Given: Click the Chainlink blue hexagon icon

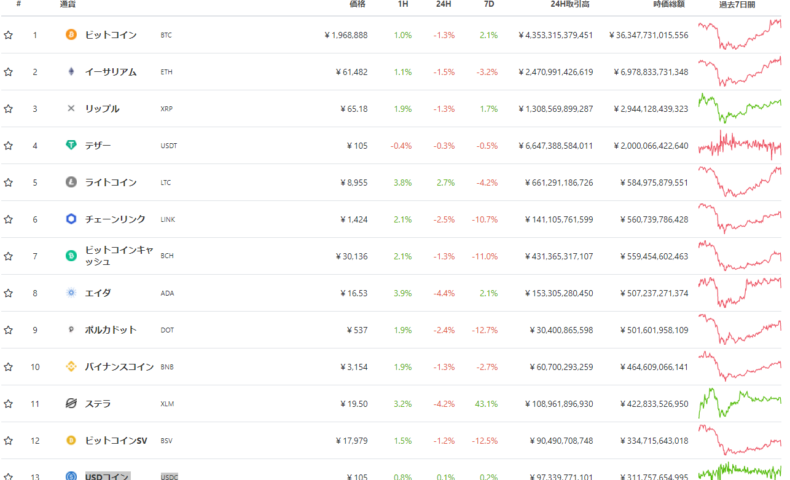Looking at the screenshot, I should coord(71,219).
